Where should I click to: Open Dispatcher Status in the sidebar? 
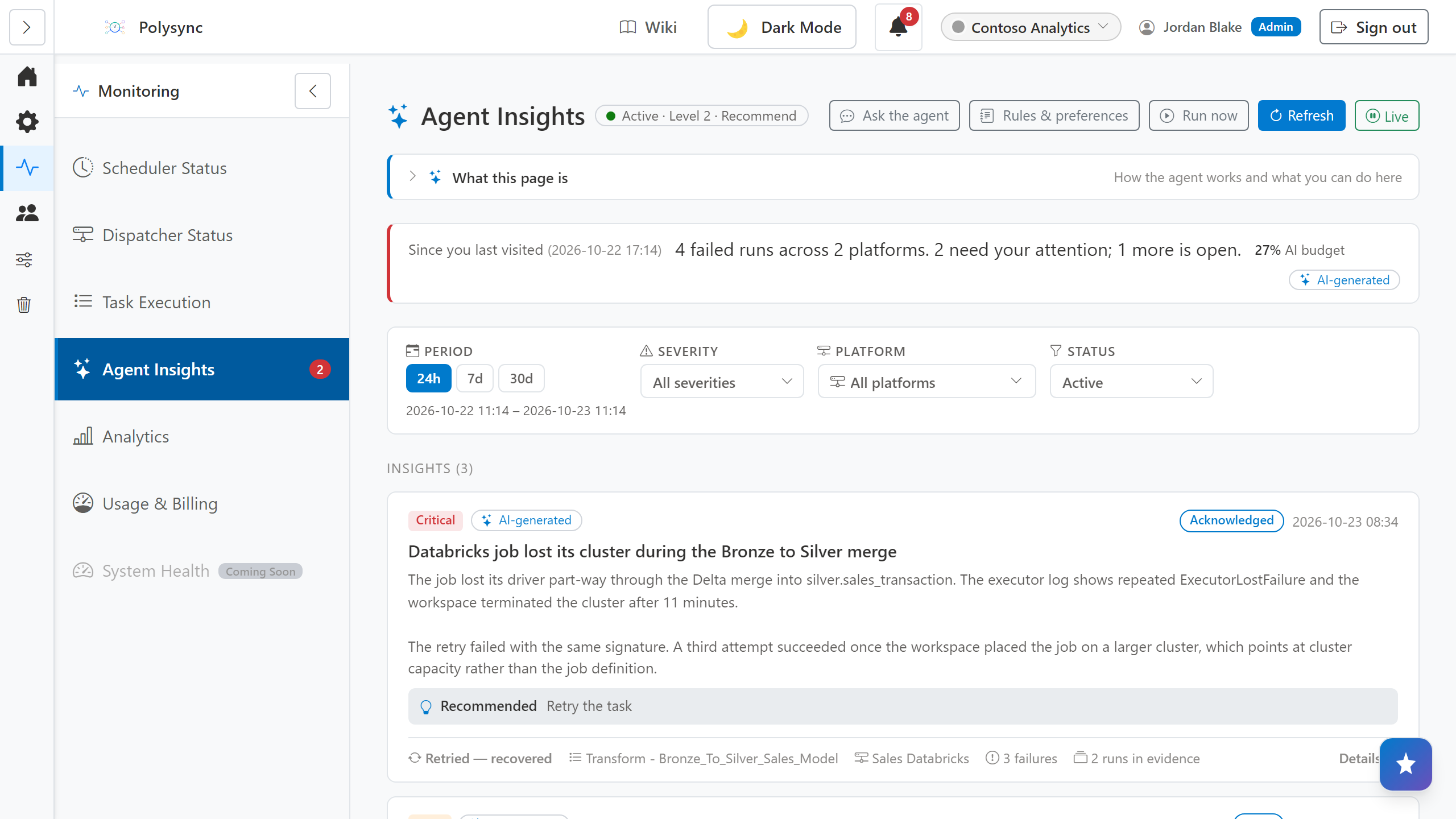(x=202, y=235)
